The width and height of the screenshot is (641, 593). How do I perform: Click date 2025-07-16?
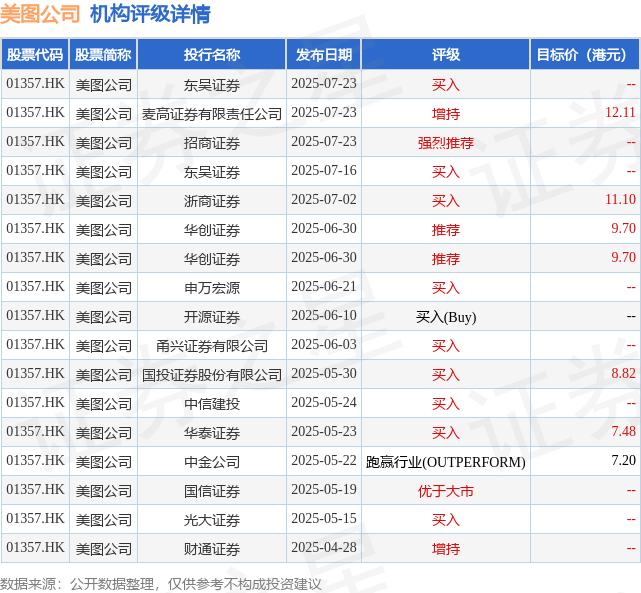point(324,170)
